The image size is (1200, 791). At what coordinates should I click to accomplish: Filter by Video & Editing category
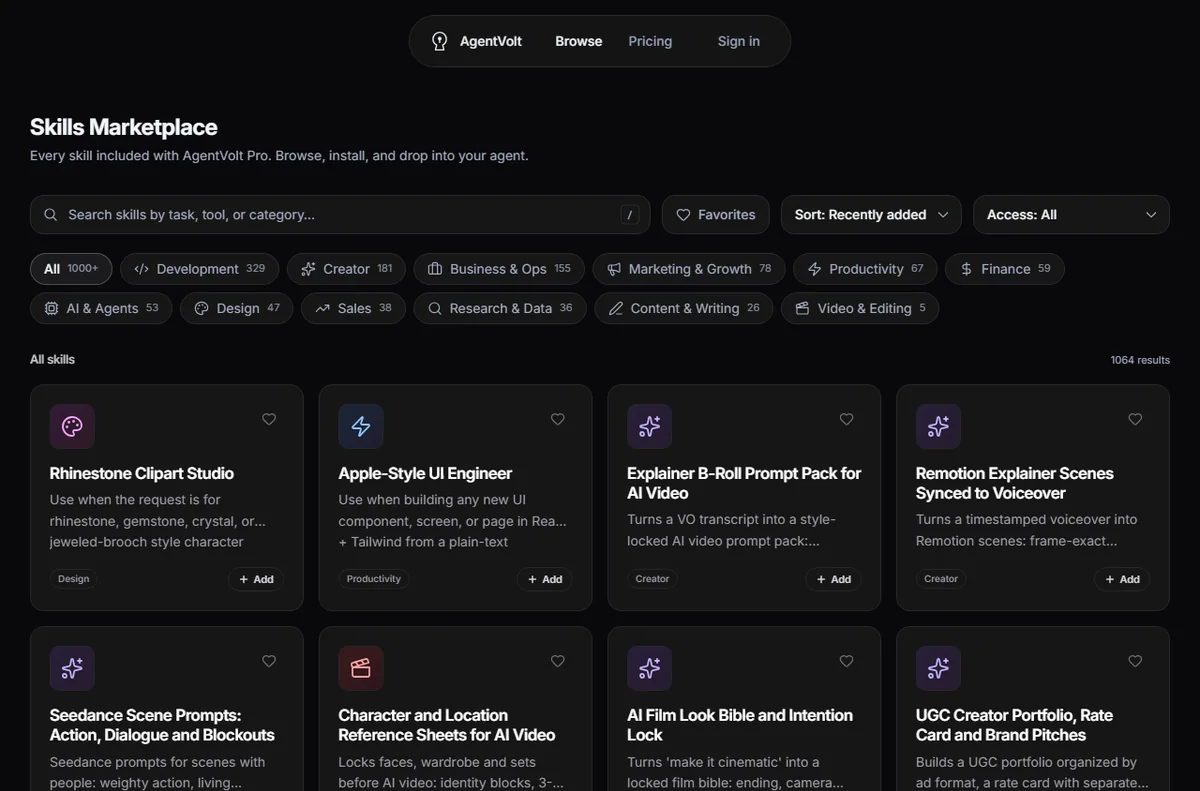[x=860, y=308]
